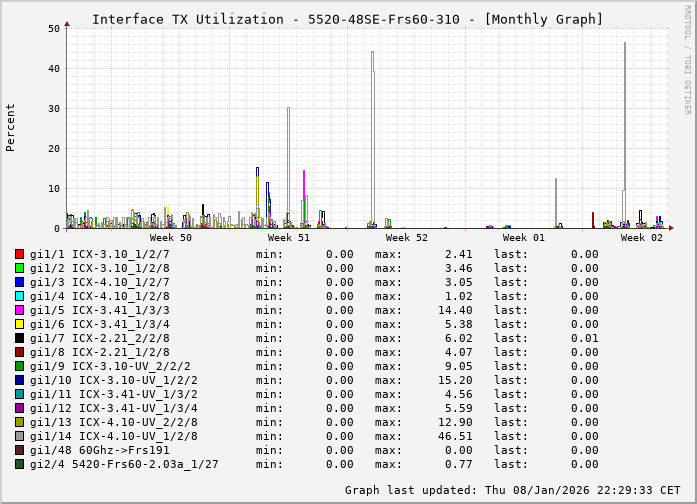697x504 pixels.
Task: Click the green gi1/2 legend swatch
Action: [20, 268]
